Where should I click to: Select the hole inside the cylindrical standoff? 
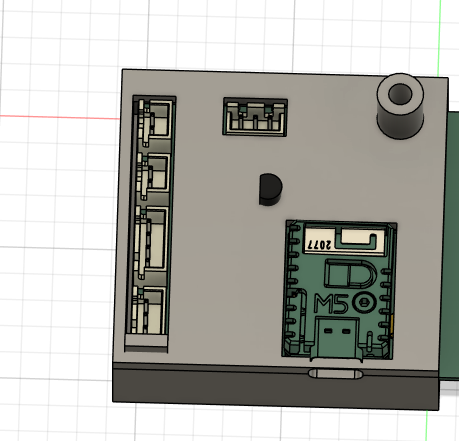(400, 94)
